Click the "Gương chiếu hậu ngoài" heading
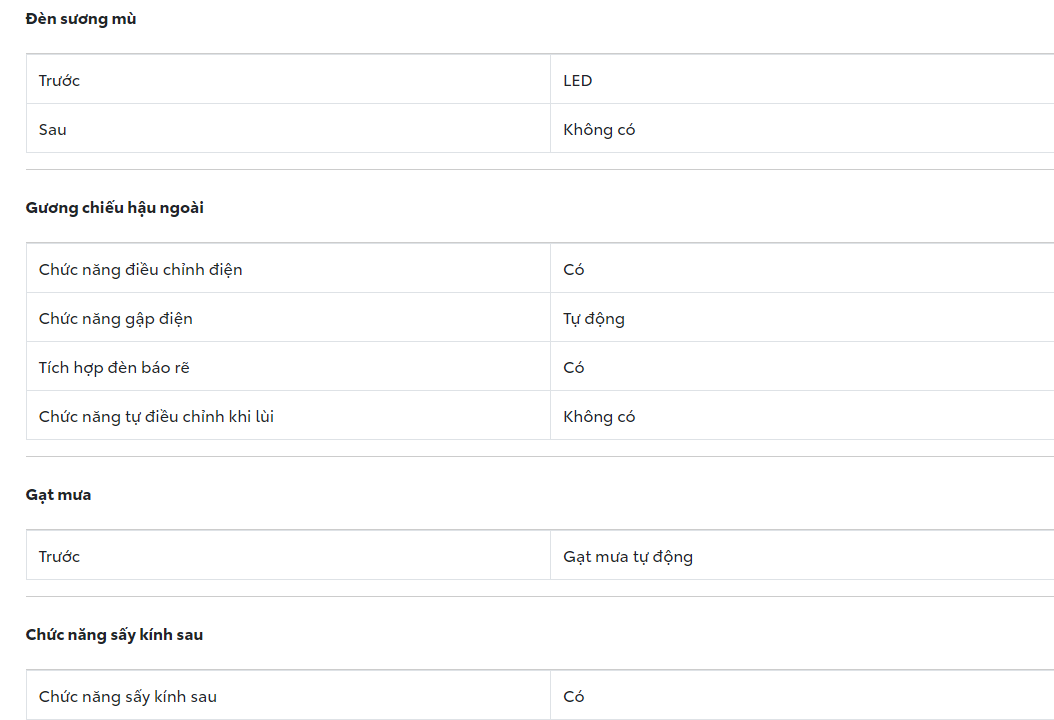The height and width of the screenshot is (720, 1054). tap(115, 208)
